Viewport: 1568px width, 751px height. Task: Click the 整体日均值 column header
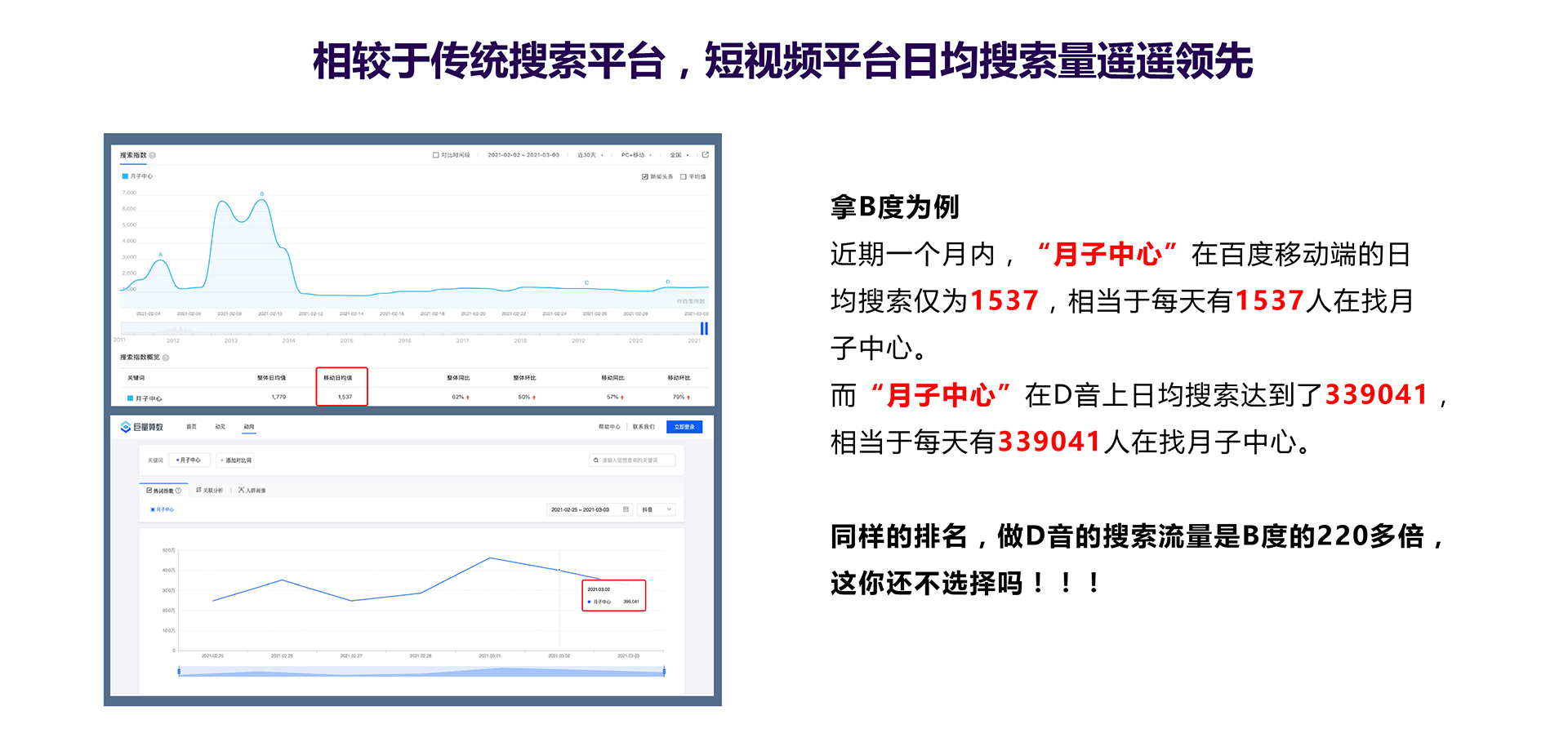(x=271, y=378)
